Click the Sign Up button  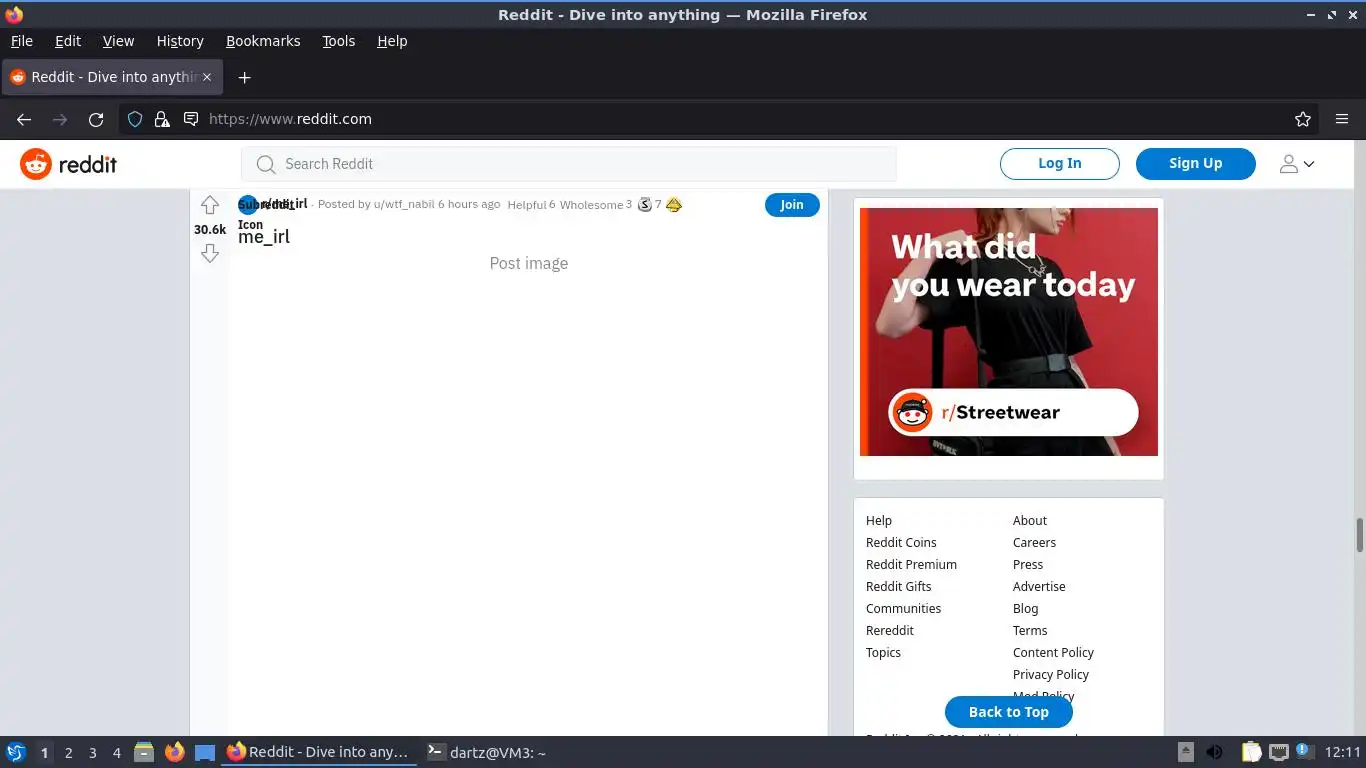click(x=1195, y=164)
